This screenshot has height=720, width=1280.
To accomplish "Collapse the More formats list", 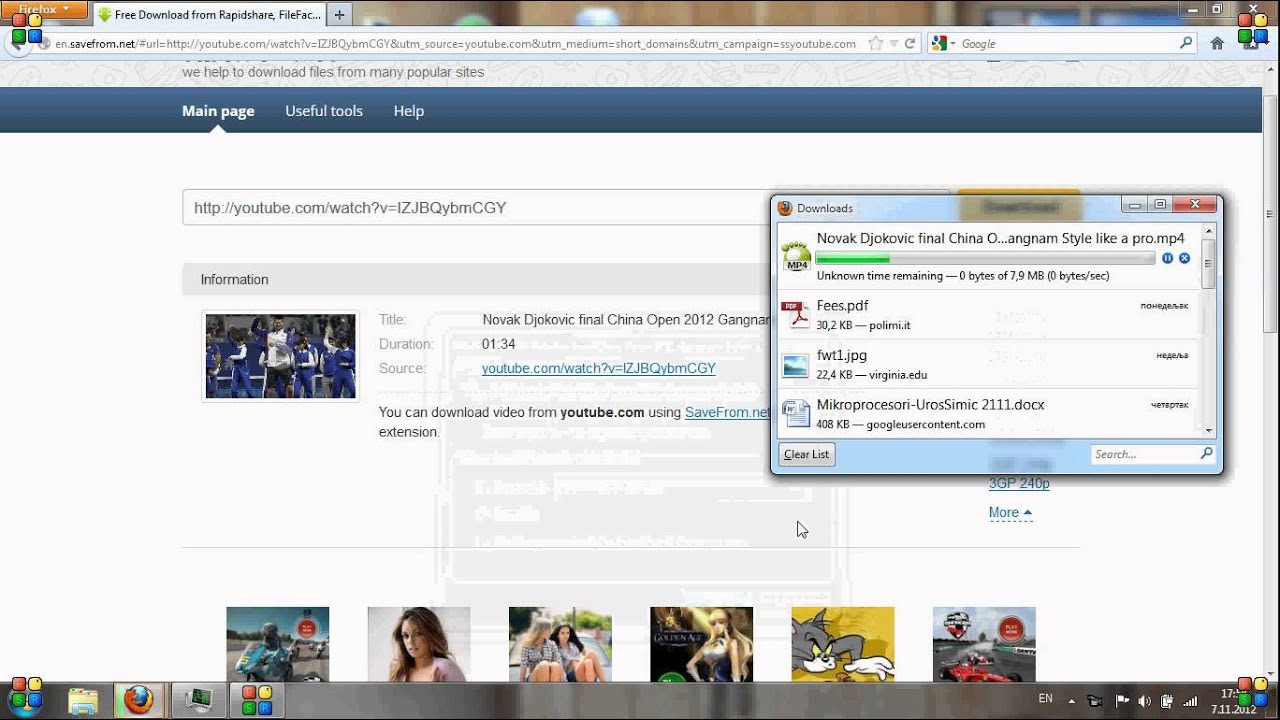I will [1010, 513].
